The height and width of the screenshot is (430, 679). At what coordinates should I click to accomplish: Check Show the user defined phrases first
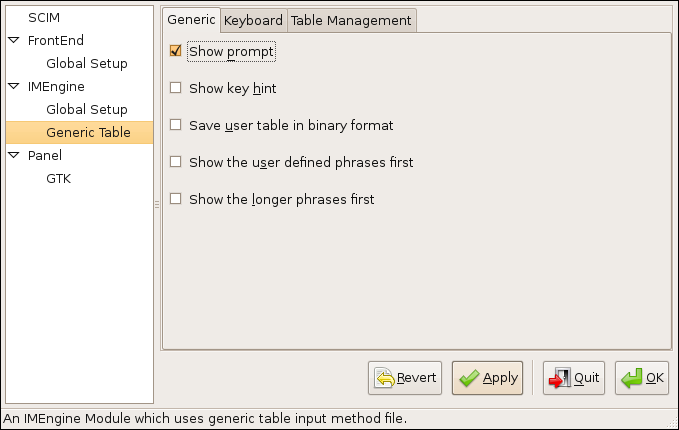coord(176,162)
